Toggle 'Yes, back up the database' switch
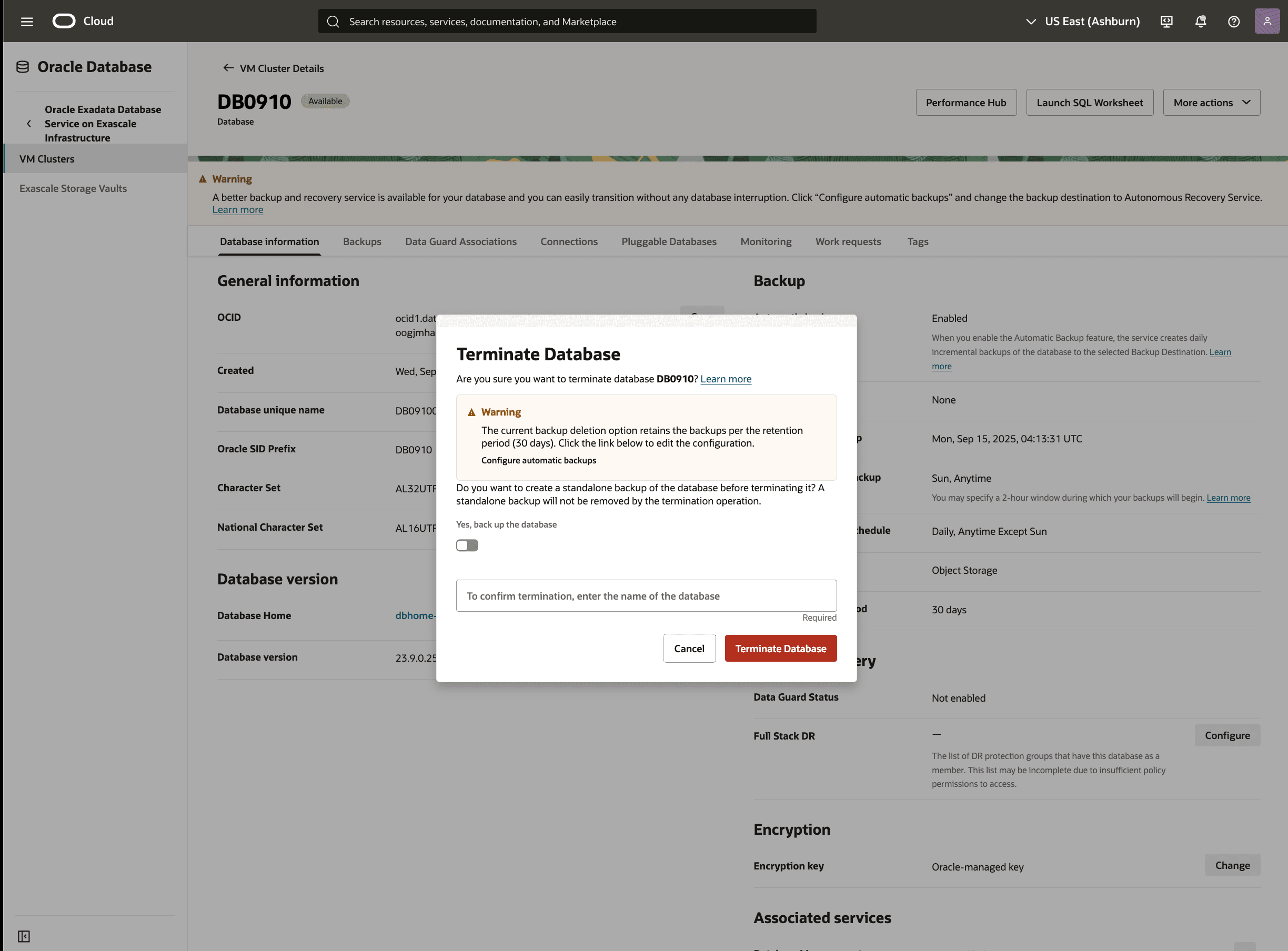The image size is (1288, 951). (x=467, y=545)
